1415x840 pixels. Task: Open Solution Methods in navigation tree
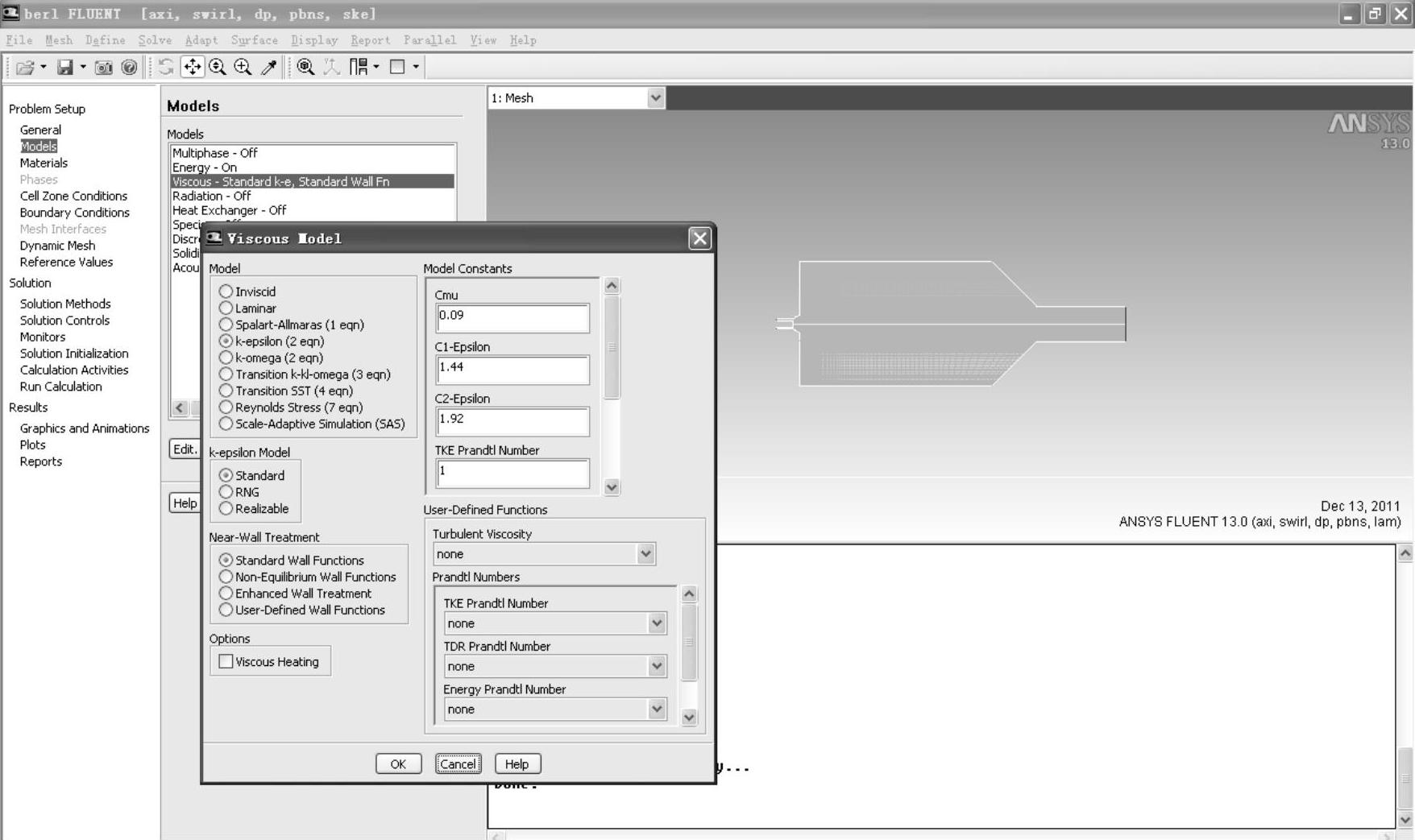click(65, 304)
